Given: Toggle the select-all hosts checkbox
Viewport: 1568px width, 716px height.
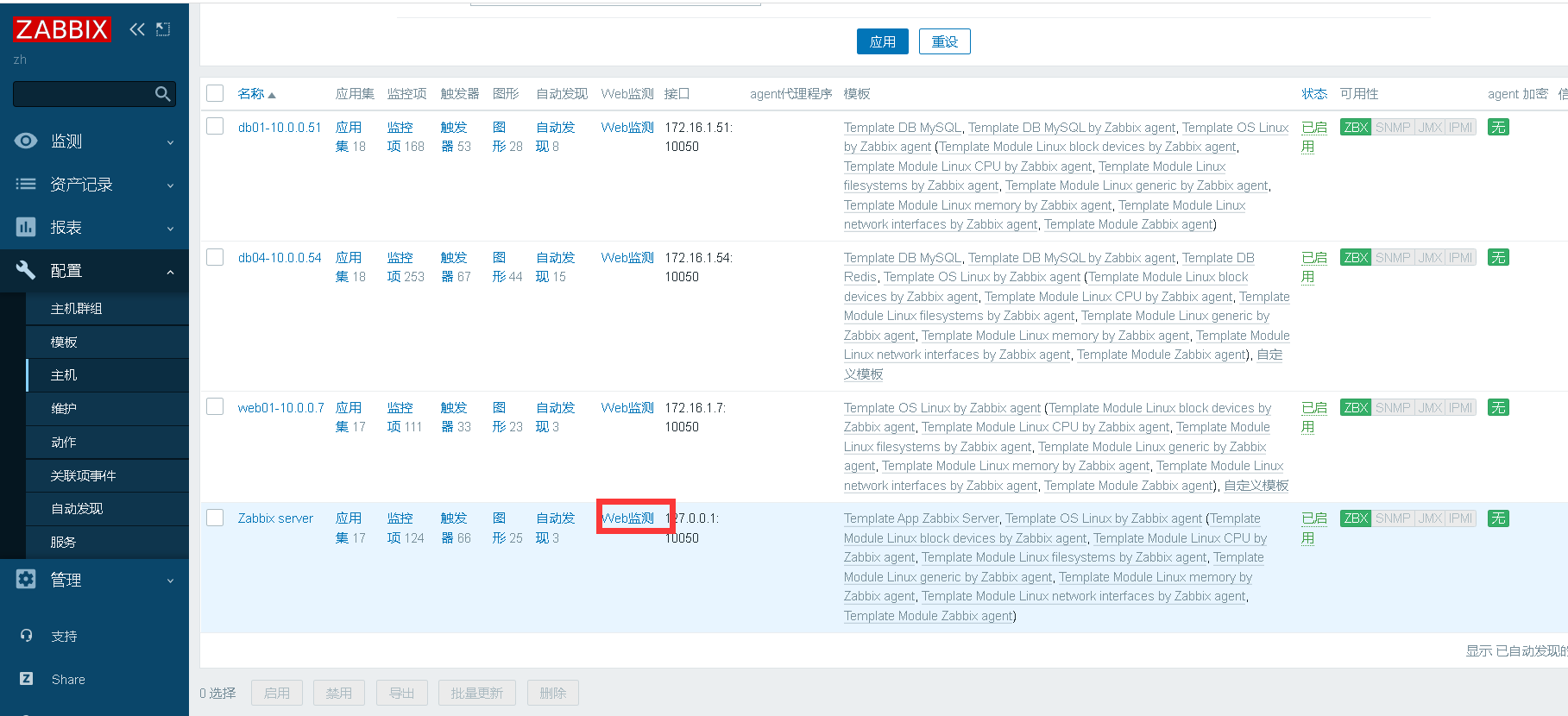Looking at the screenshot, I should 215,93.
